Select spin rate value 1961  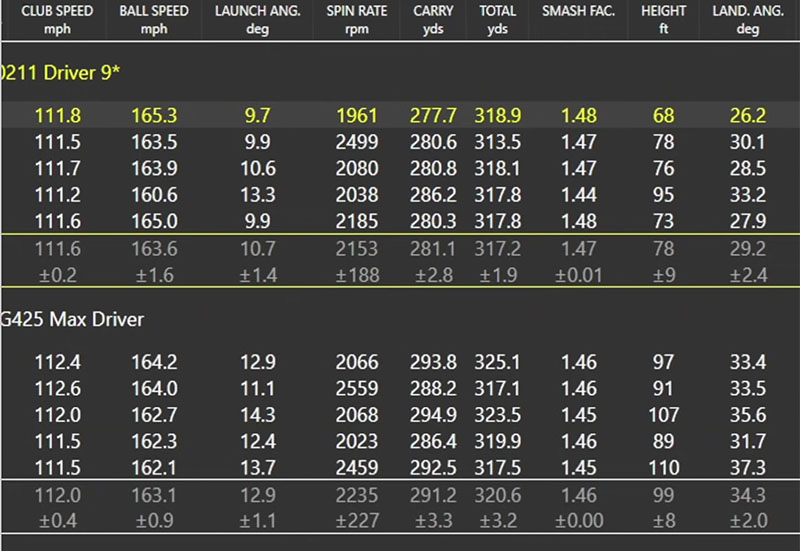click(357, 115)
